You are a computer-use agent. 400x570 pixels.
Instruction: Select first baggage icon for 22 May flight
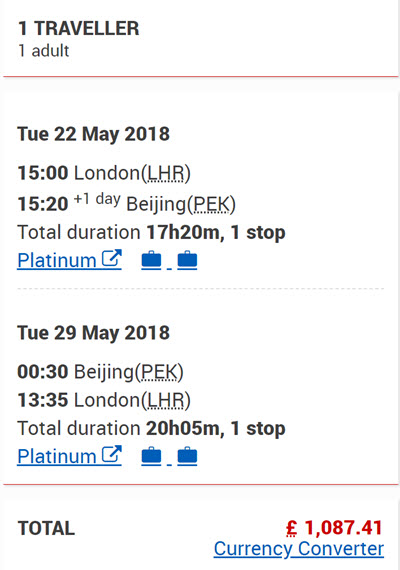[151, 260]
